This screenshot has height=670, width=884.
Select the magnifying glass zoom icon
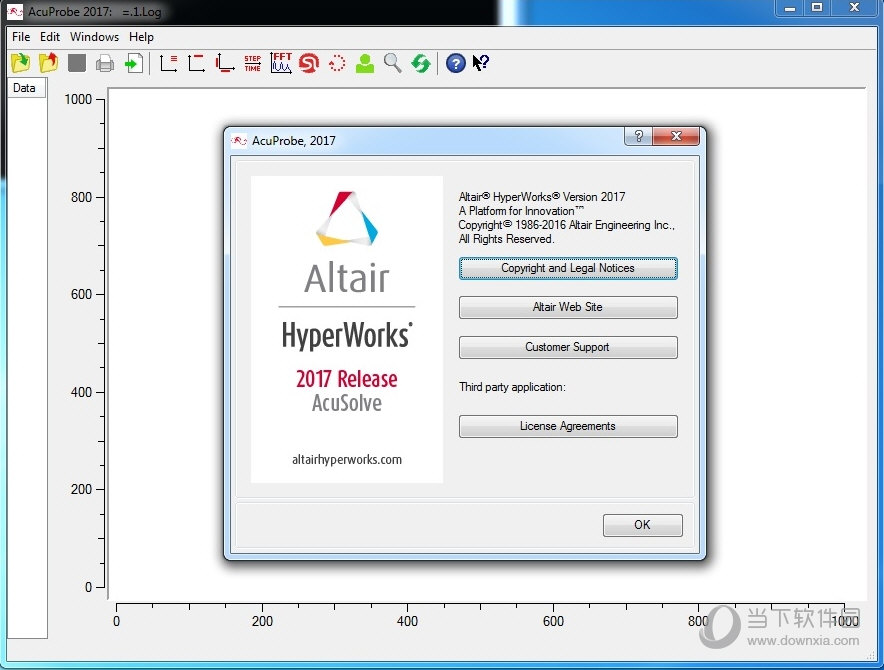(x=393, y=63)
